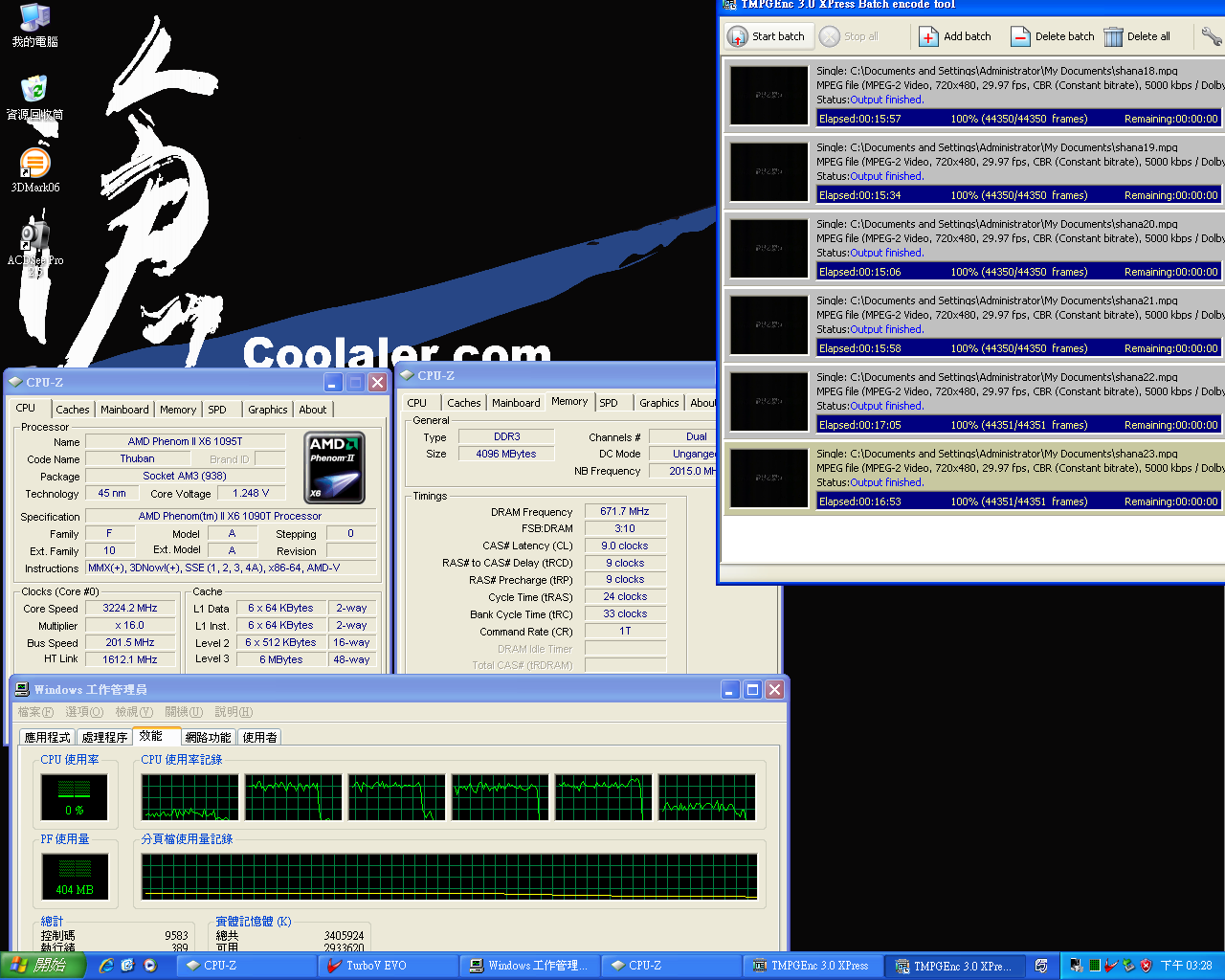Launch the 3DMark06 desktop shortcut

pos(34,171)
